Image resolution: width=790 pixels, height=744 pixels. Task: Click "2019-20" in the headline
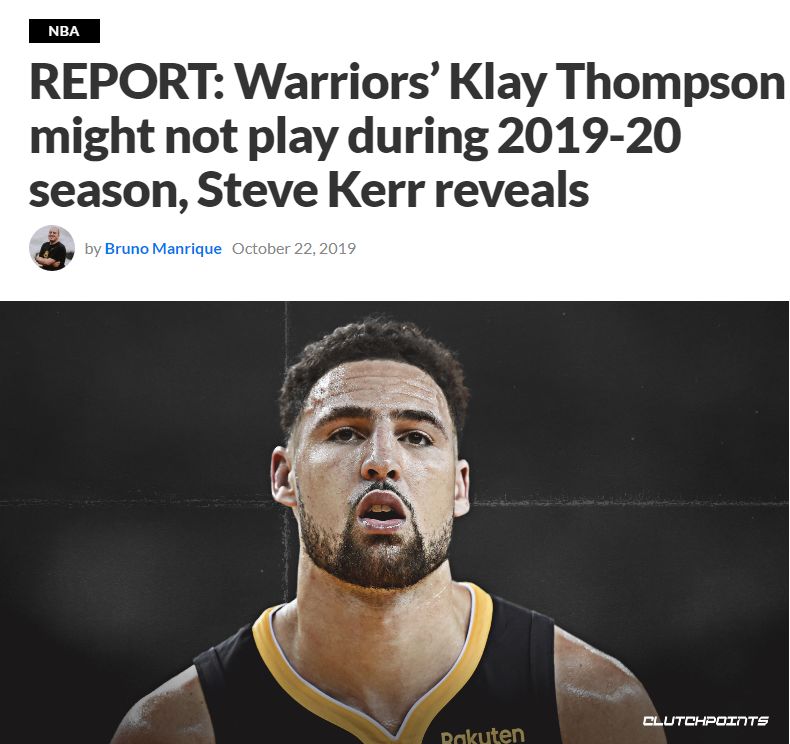(x=589, y=135)
